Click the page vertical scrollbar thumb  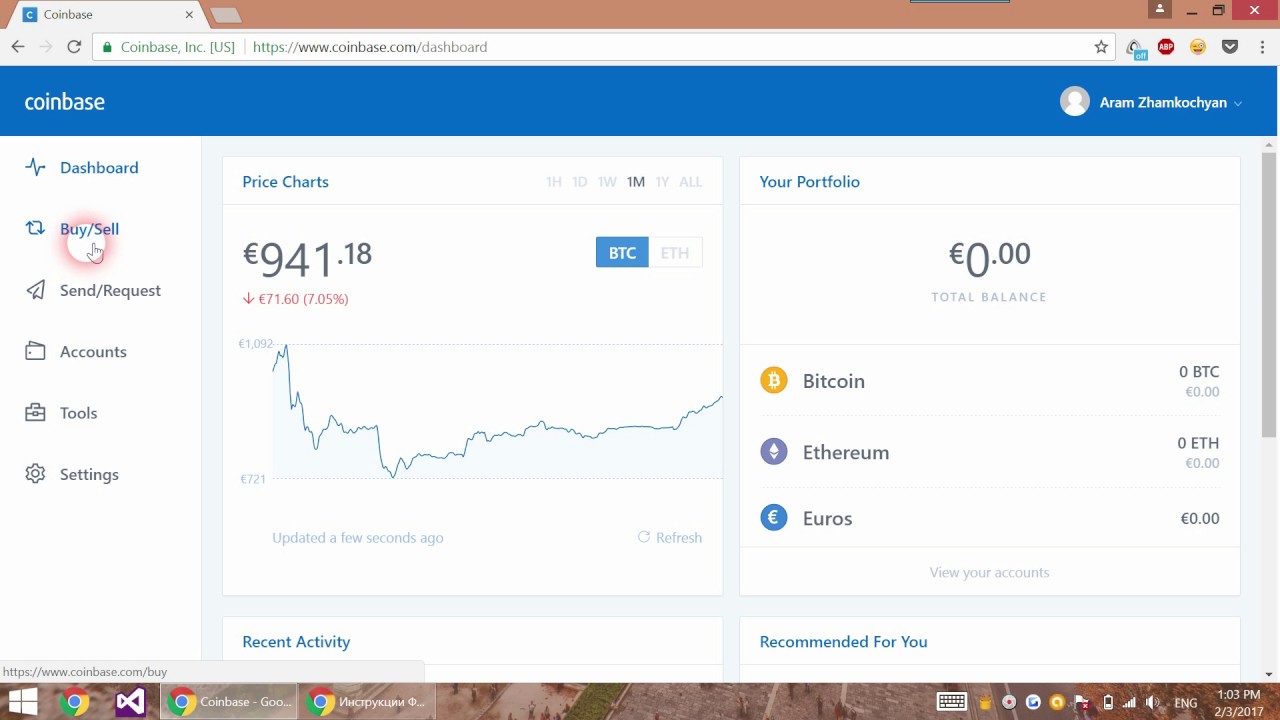pyautogui.click(x=1269, y=295)
